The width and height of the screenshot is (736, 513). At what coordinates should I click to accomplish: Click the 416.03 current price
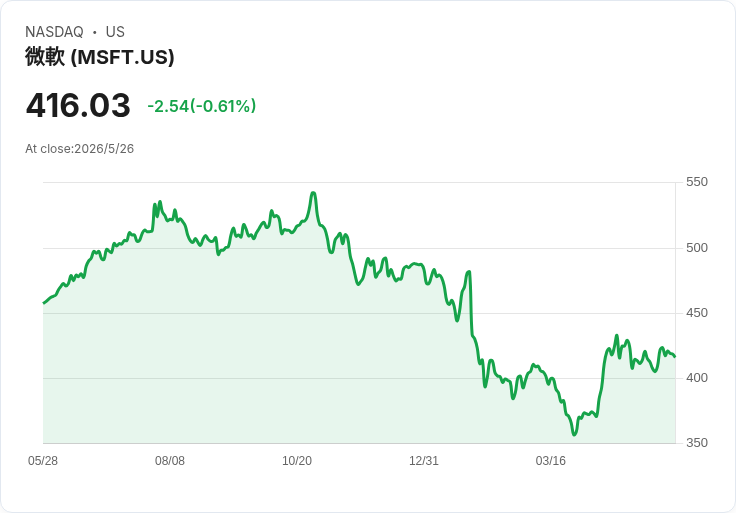point(78,105)
